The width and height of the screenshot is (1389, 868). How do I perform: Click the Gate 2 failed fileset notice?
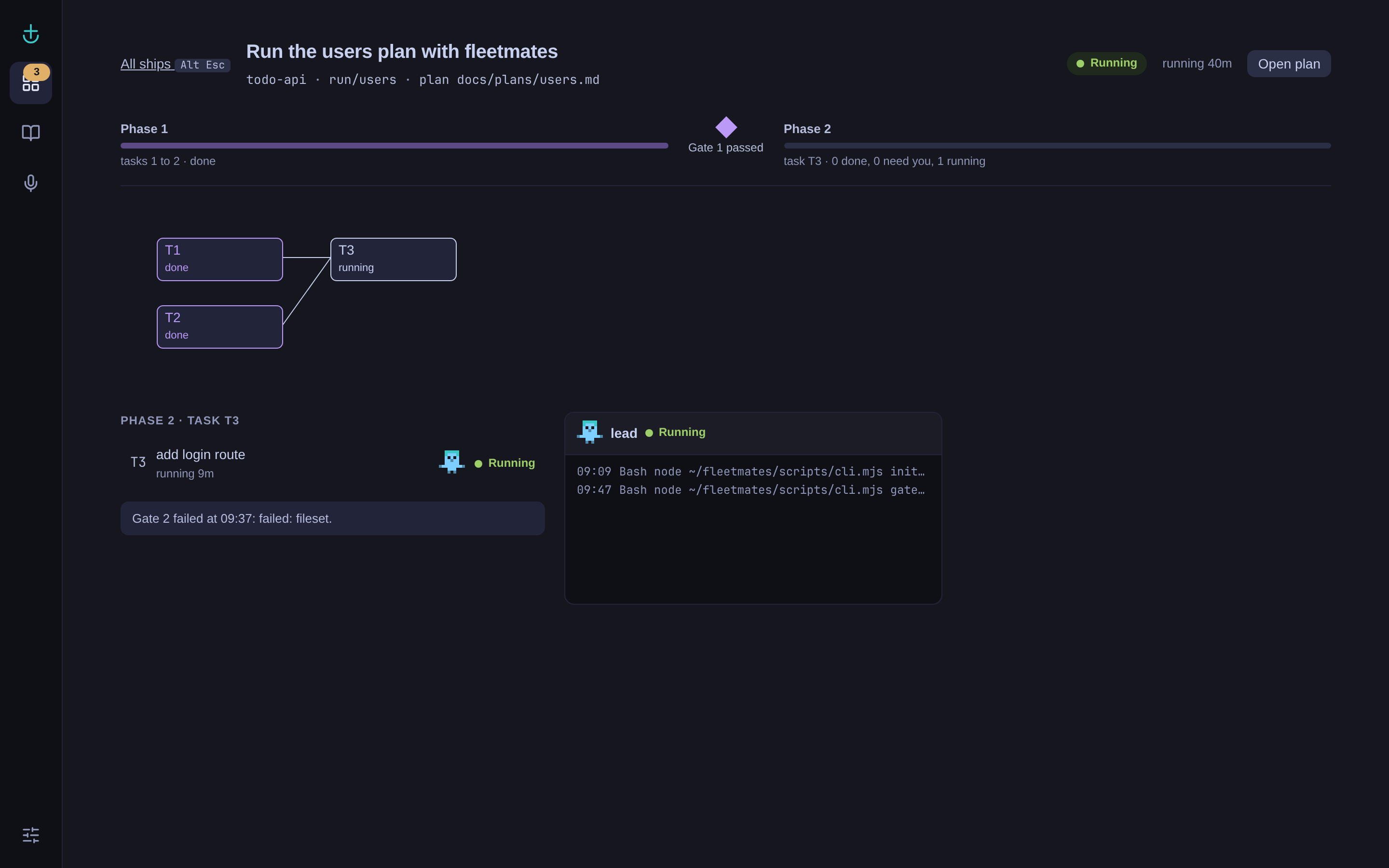pos(333,518)
